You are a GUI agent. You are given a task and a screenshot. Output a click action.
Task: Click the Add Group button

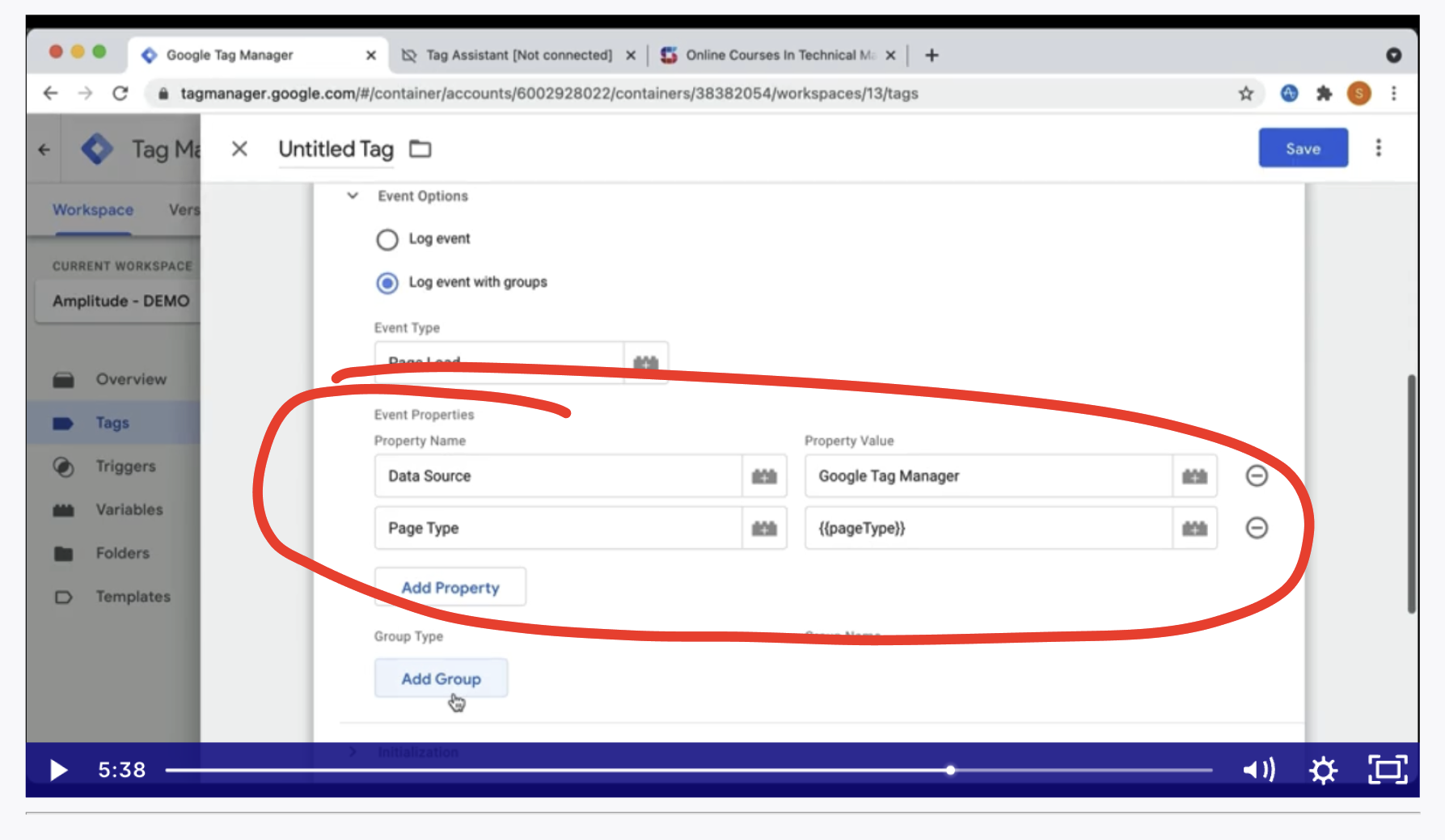tap(441, 678)
